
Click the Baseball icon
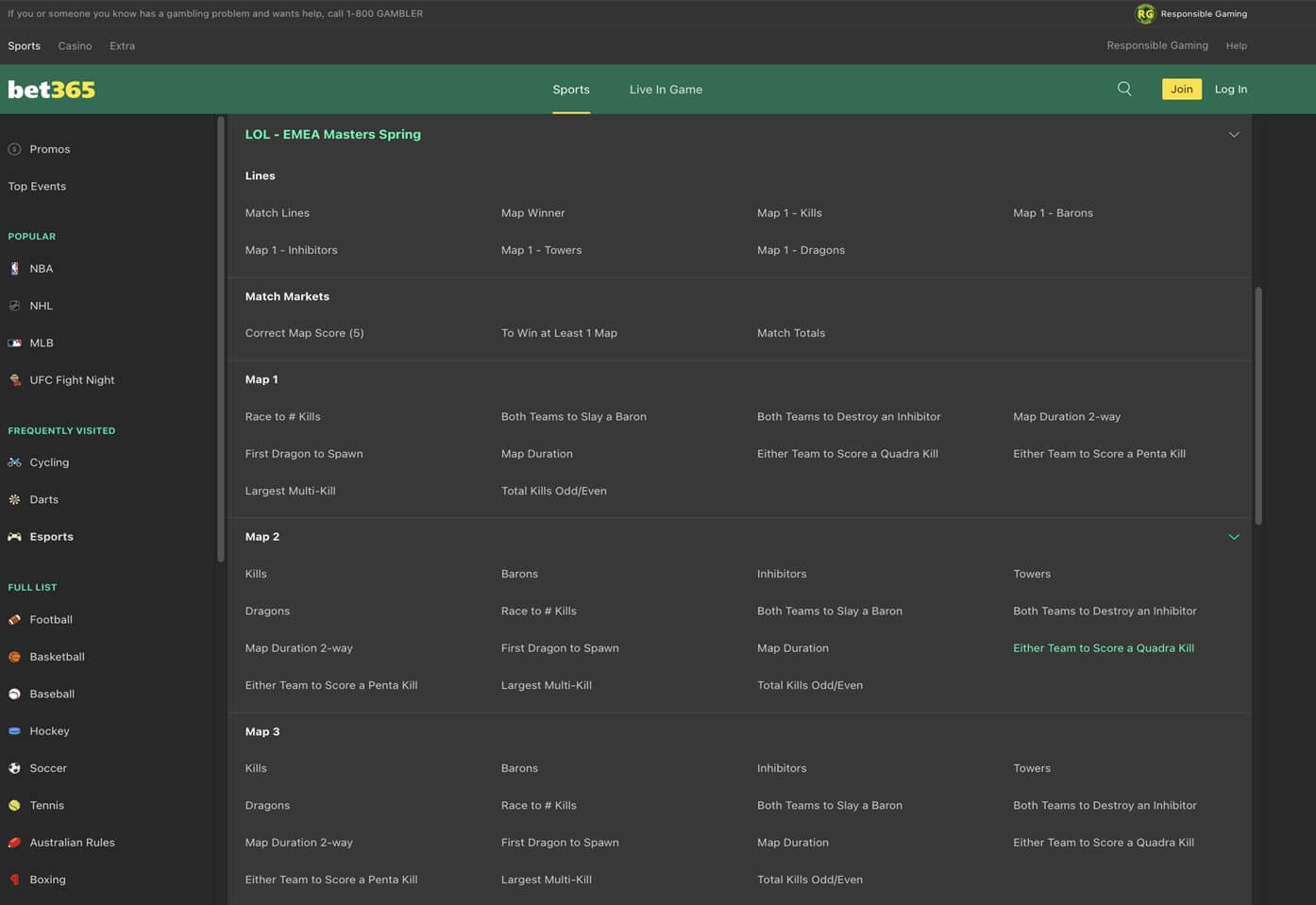[x=14, y=694]
